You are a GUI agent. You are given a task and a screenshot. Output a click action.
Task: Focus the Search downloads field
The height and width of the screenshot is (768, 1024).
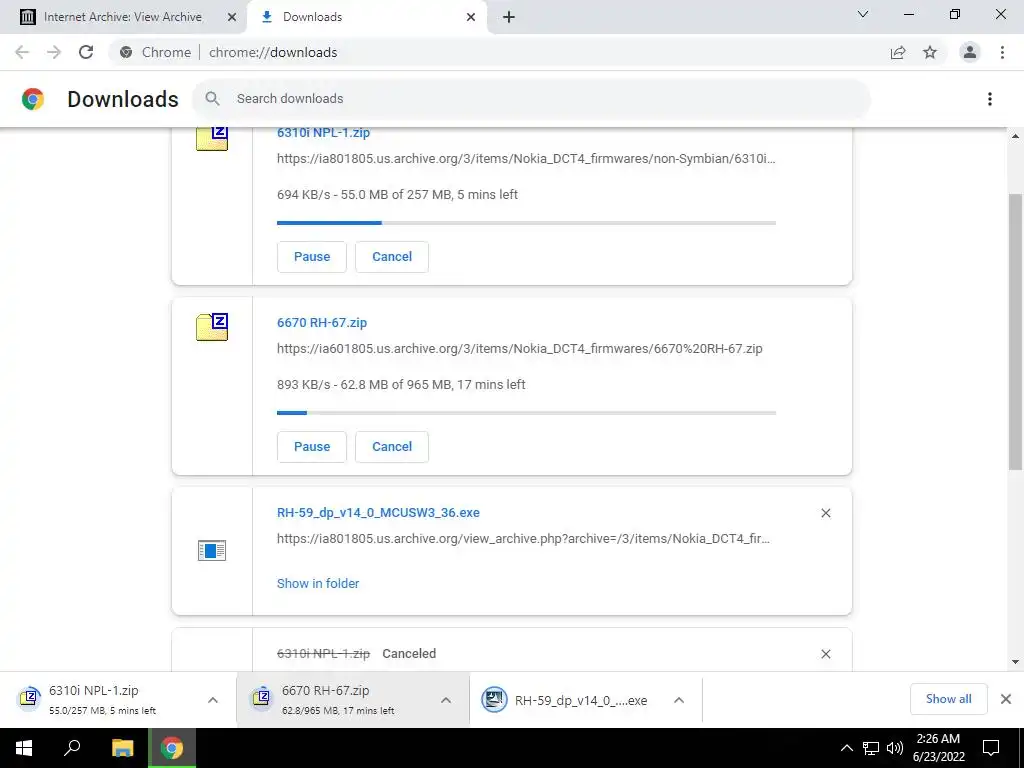(532, 99)
